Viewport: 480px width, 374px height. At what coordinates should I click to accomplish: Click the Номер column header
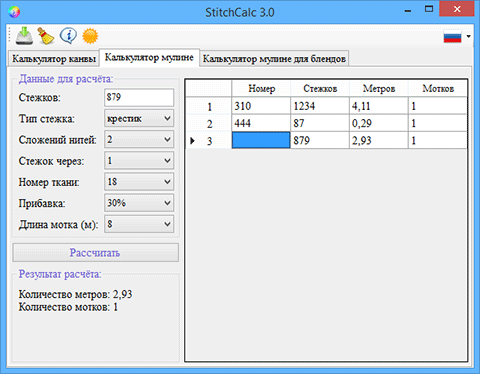point(261,88)
